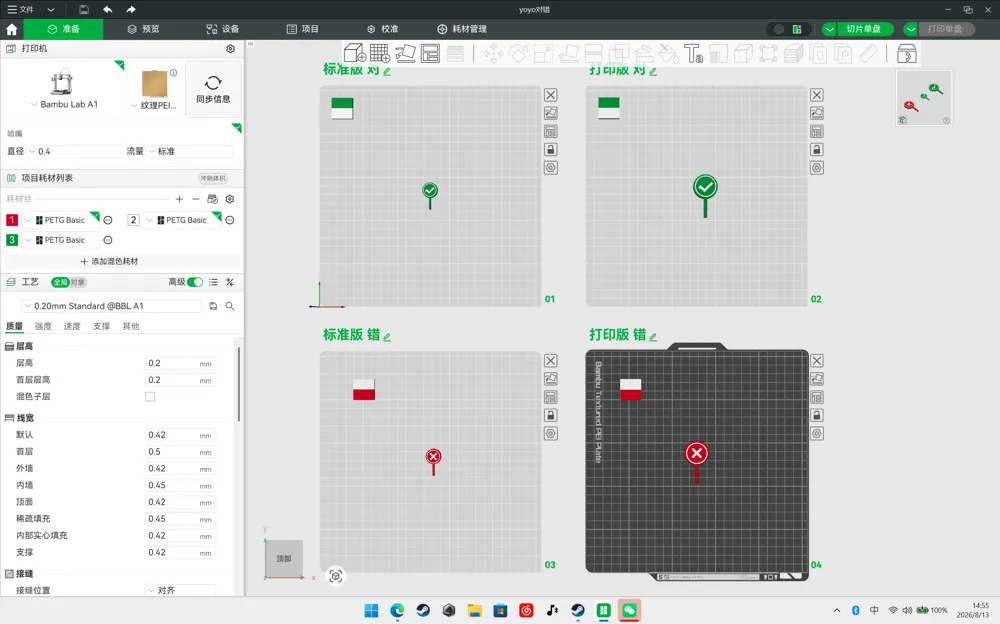Remove plate 01 with X icon
This screenshot has height=624, width=1000.
[550, 95]
